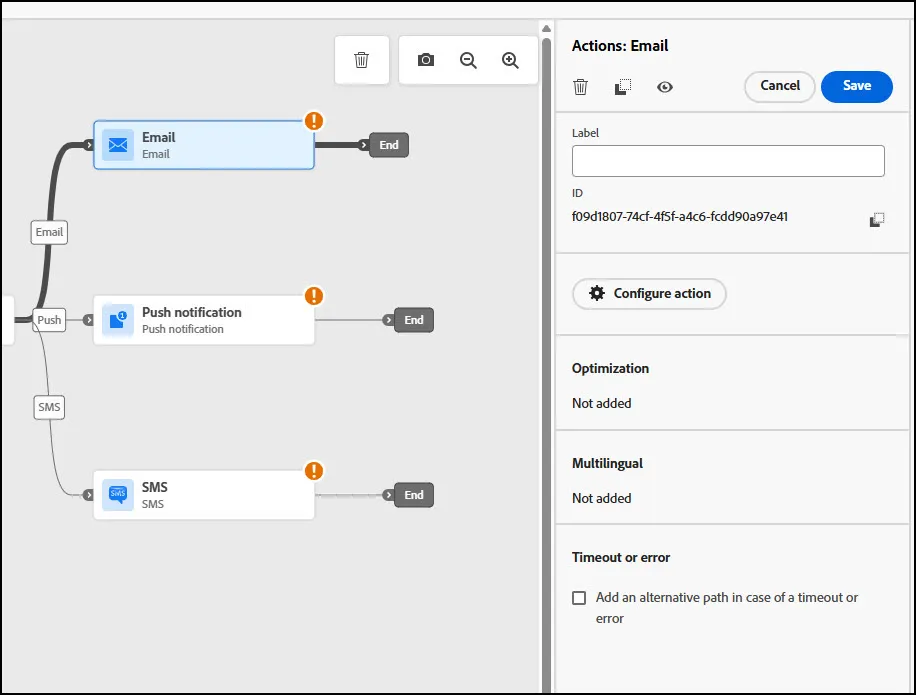This screenshot has height=695, width=916.
Task: Duplicate the action using the panel copy icon
Action: tap(623, 87)
